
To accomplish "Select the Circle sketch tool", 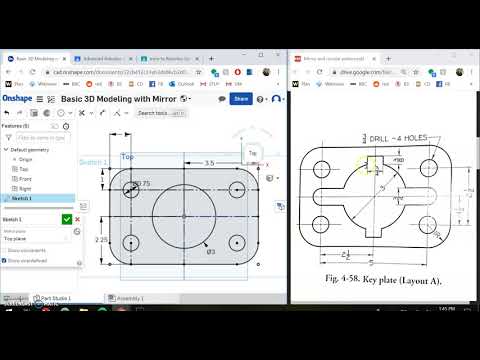I will pyautogui.click(x=61, y=113).
